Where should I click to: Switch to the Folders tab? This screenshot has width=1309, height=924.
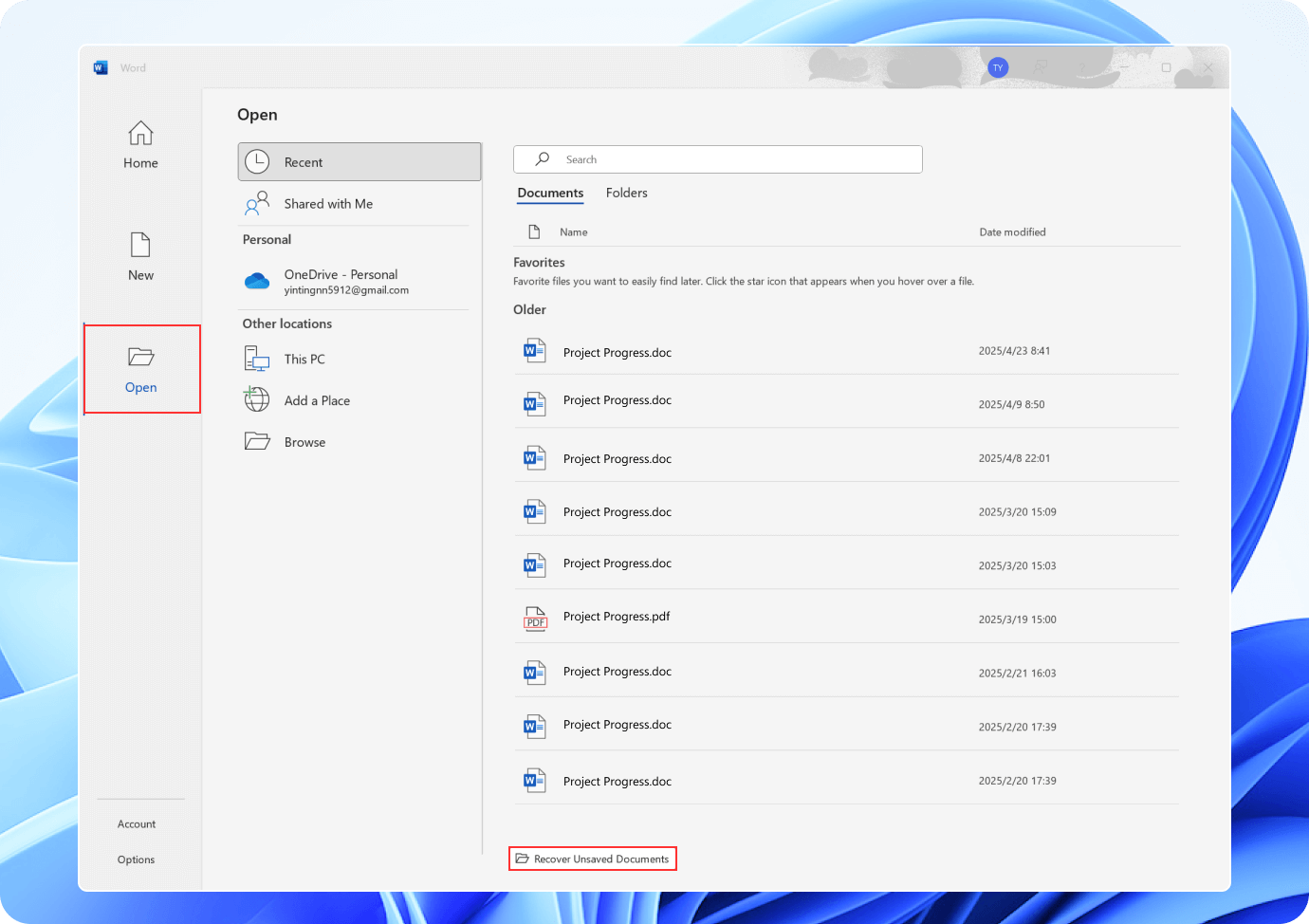coord(627,193)
